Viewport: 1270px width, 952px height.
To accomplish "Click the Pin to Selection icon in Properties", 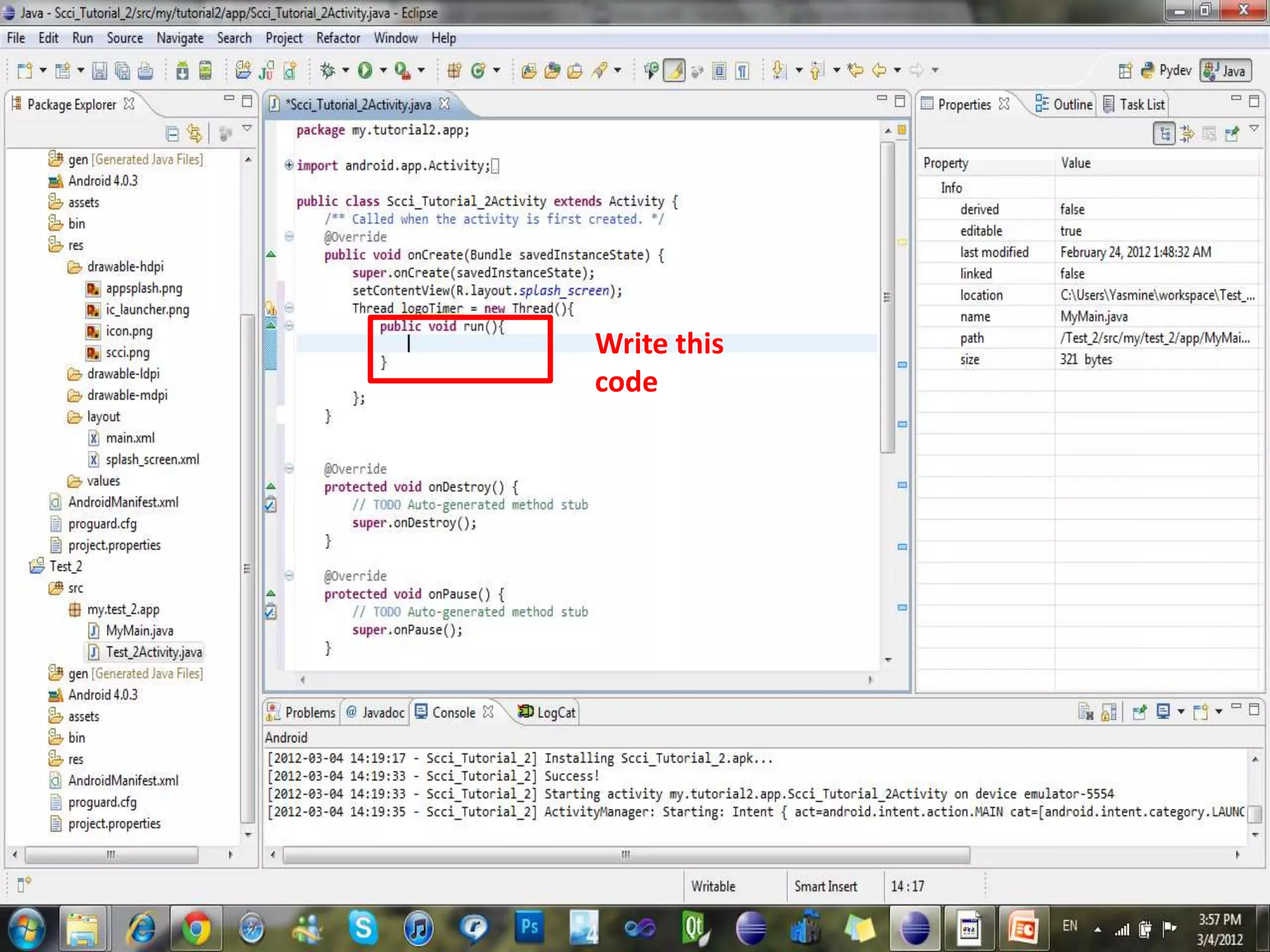I will click(1232, 133).
